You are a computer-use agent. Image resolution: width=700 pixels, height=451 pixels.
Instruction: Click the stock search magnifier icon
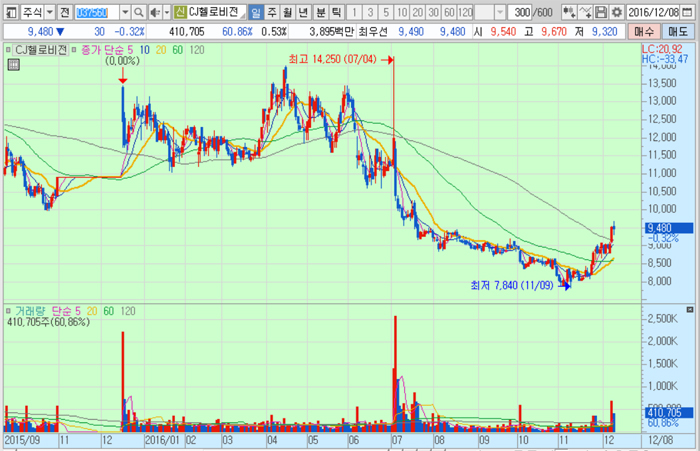(140, 13)
